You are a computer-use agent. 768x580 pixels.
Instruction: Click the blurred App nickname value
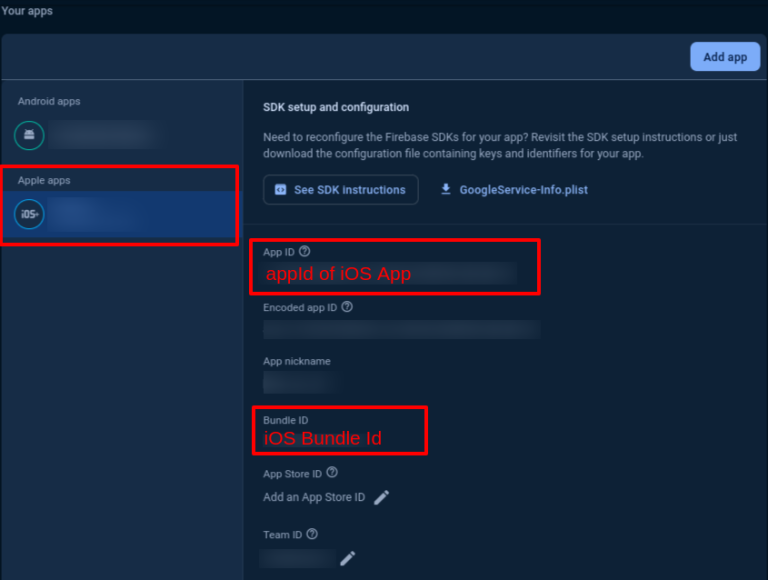(301, 382)
